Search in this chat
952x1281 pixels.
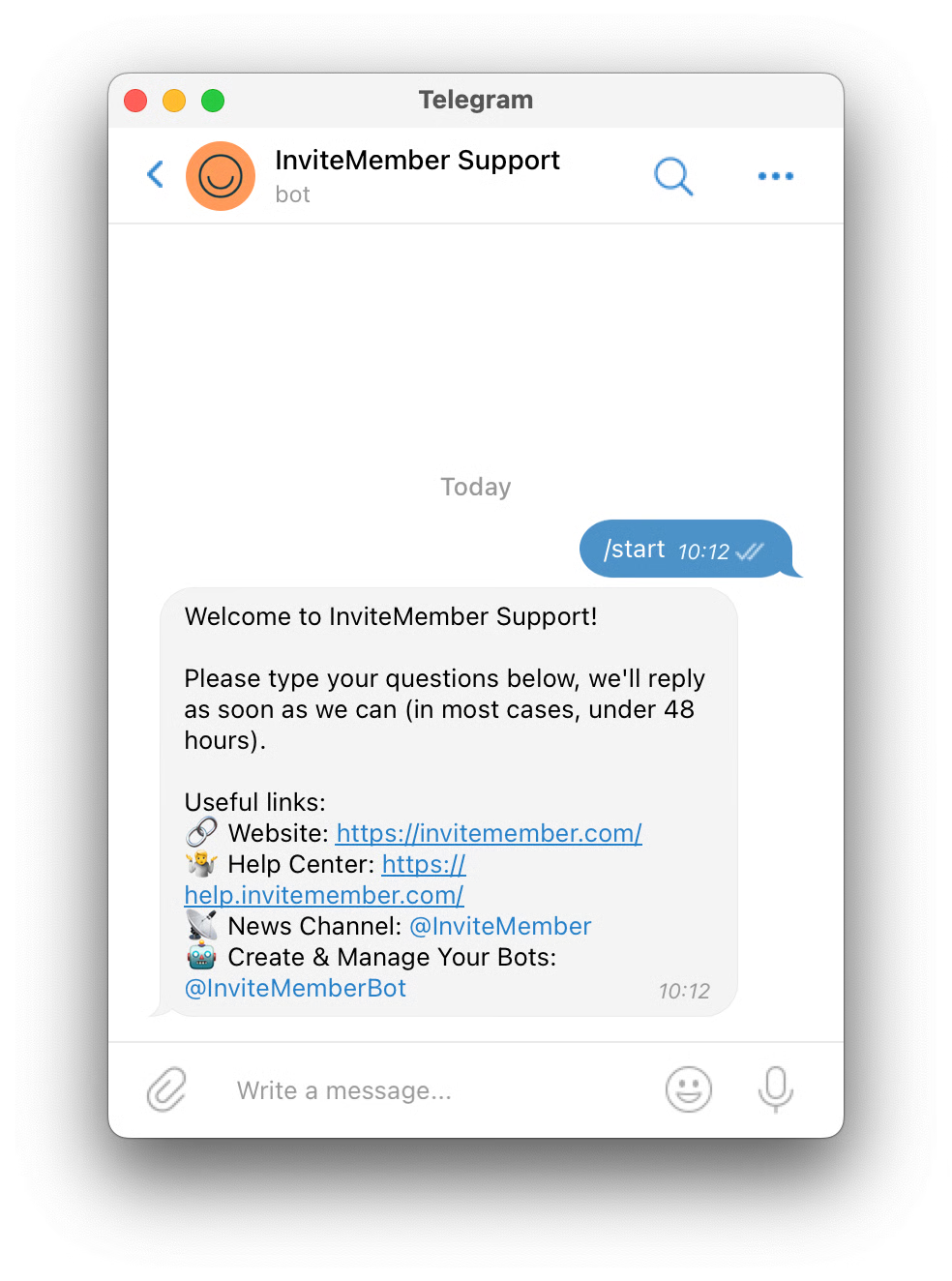click(673, 176)
